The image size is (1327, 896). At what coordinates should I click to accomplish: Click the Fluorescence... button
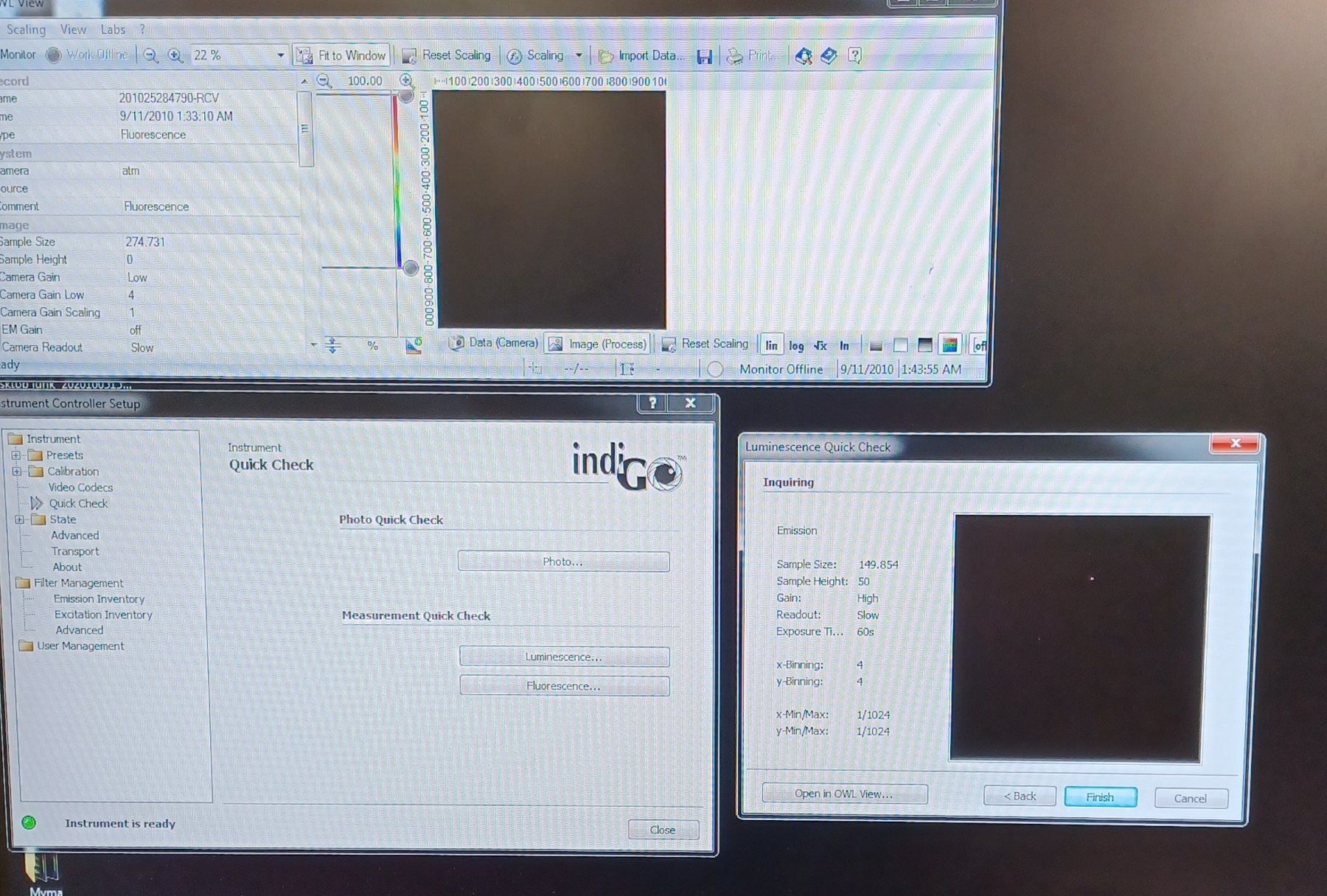pos(564,686)
